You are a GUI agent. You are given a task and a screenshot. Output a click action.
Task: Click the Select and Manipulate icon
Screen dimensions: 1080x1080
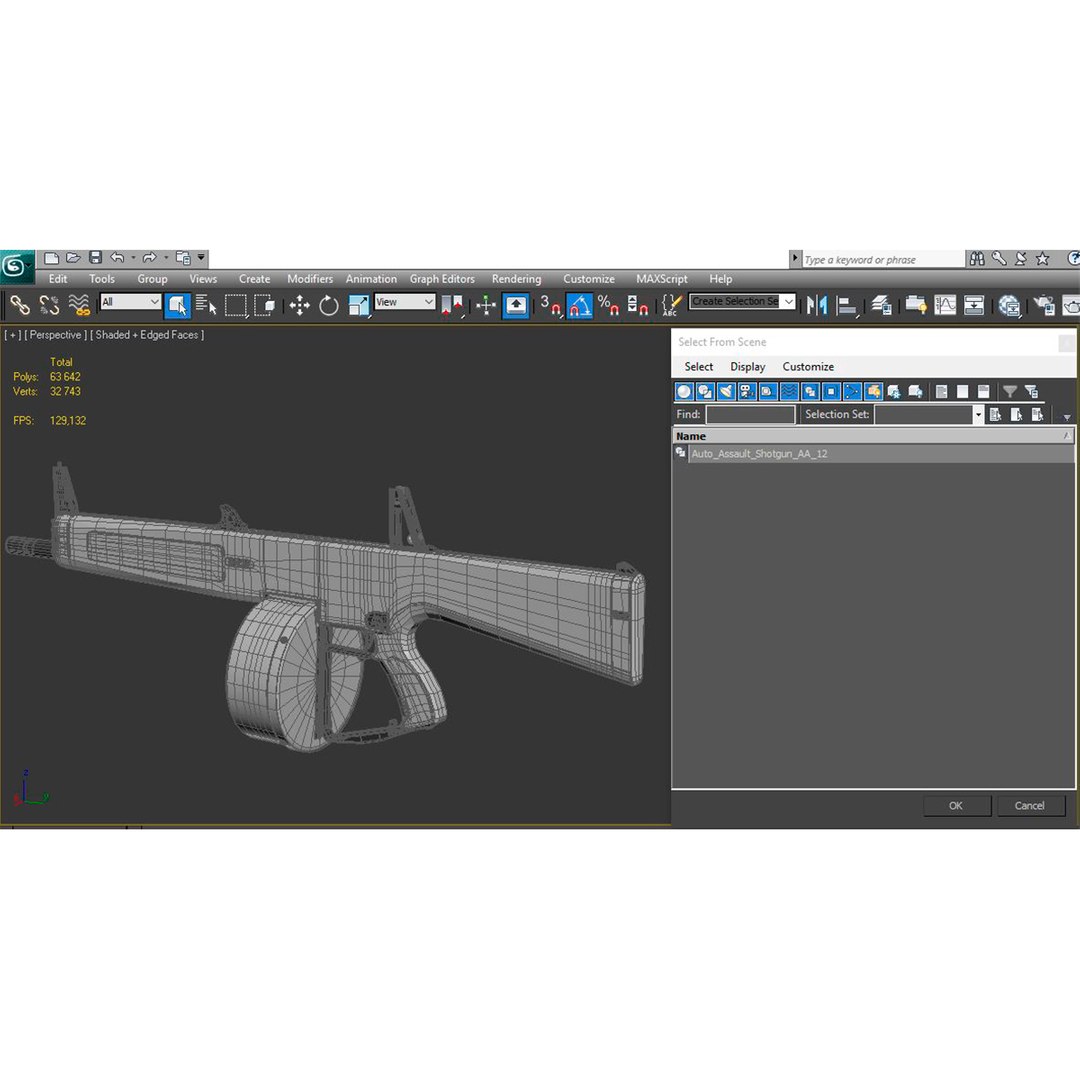(486, 305)
